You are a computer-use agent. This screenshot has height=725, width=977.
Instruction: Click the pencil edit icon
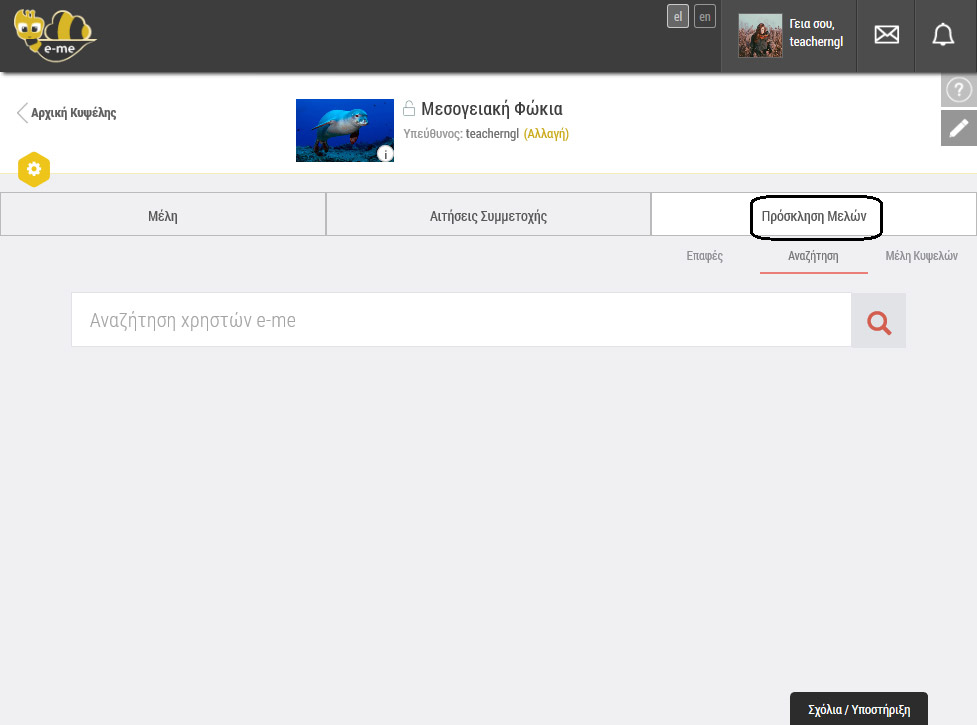[x=959, y=128]
